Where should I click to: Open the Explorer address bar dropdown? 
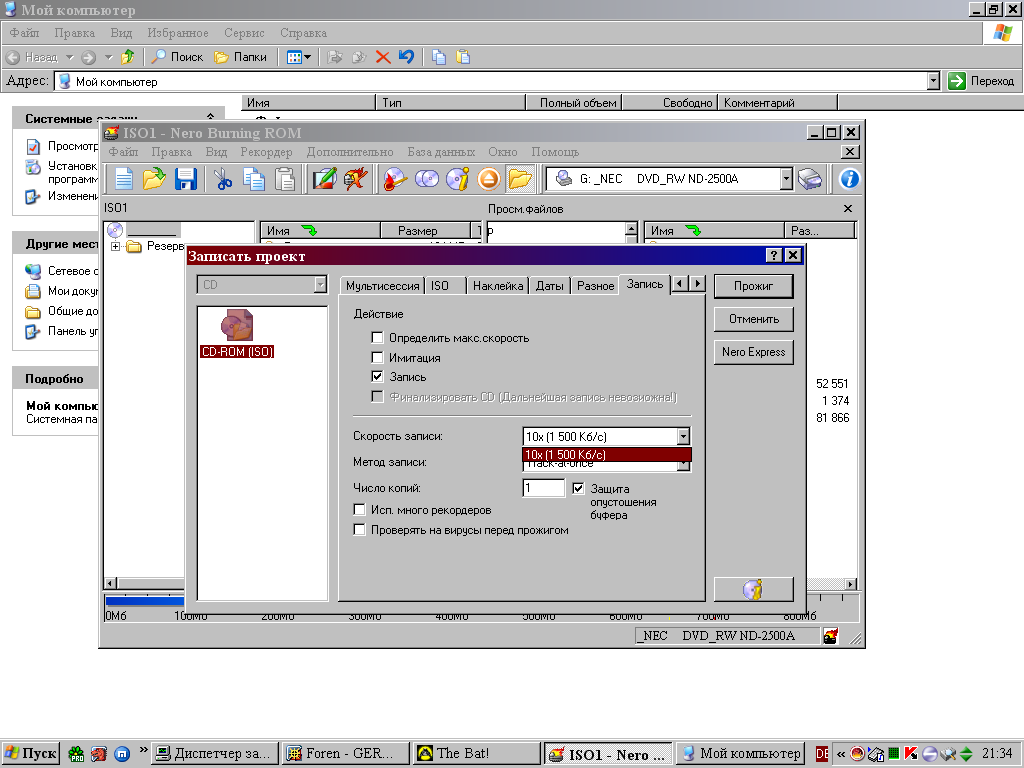[x=933, y=81]
